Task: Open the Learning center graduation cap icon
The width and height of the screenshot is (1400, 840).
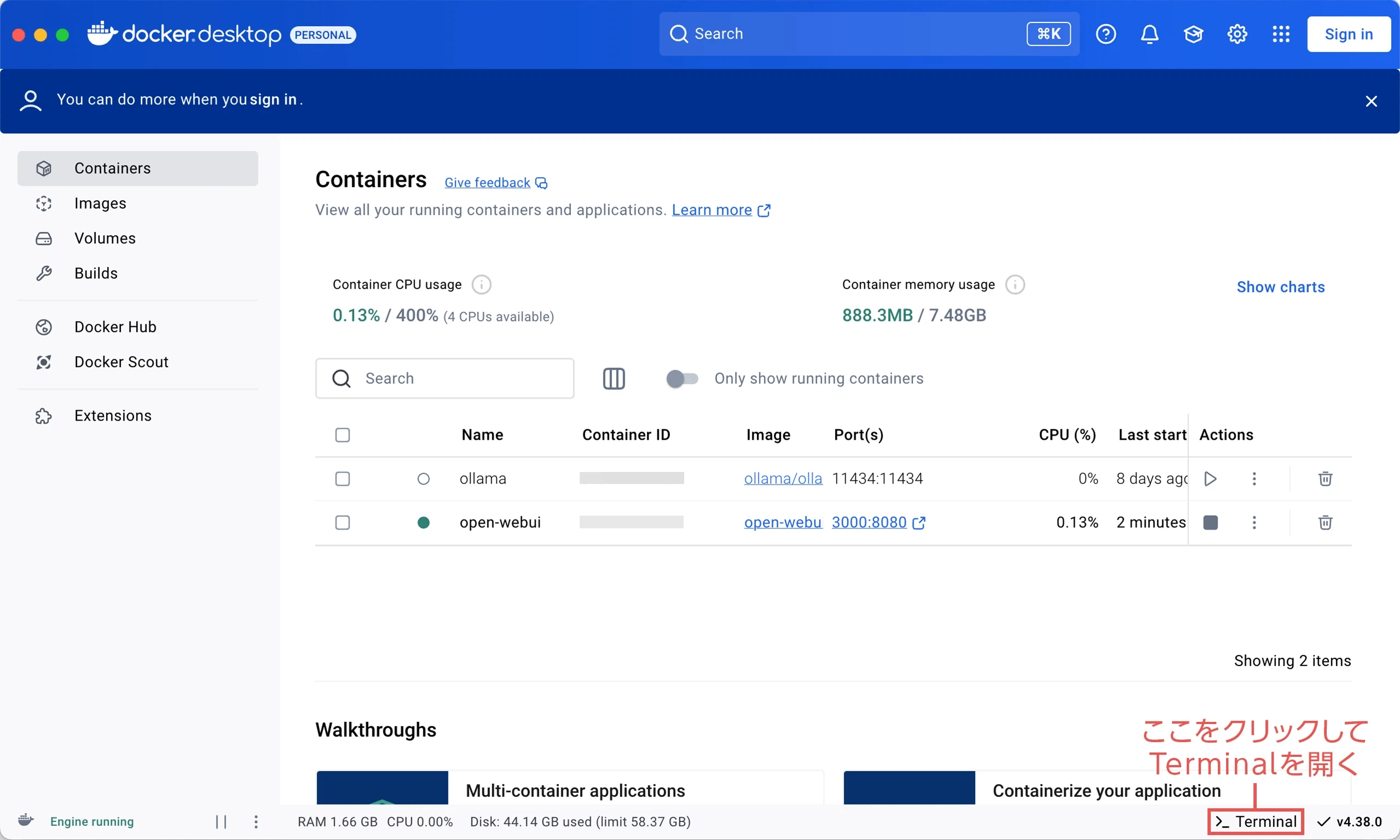Action: 1193,34
